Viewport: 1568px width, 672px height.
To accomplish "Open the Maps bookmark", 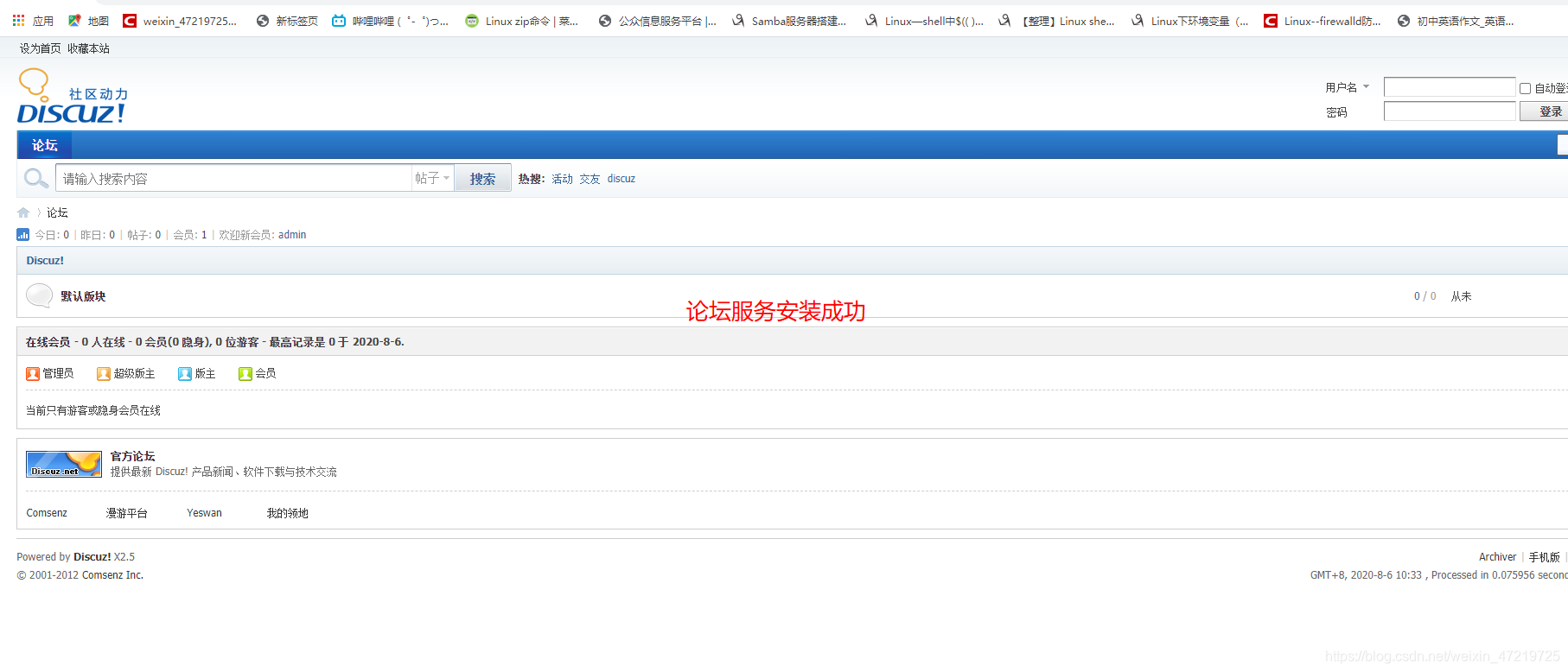I will coord(88,21).
